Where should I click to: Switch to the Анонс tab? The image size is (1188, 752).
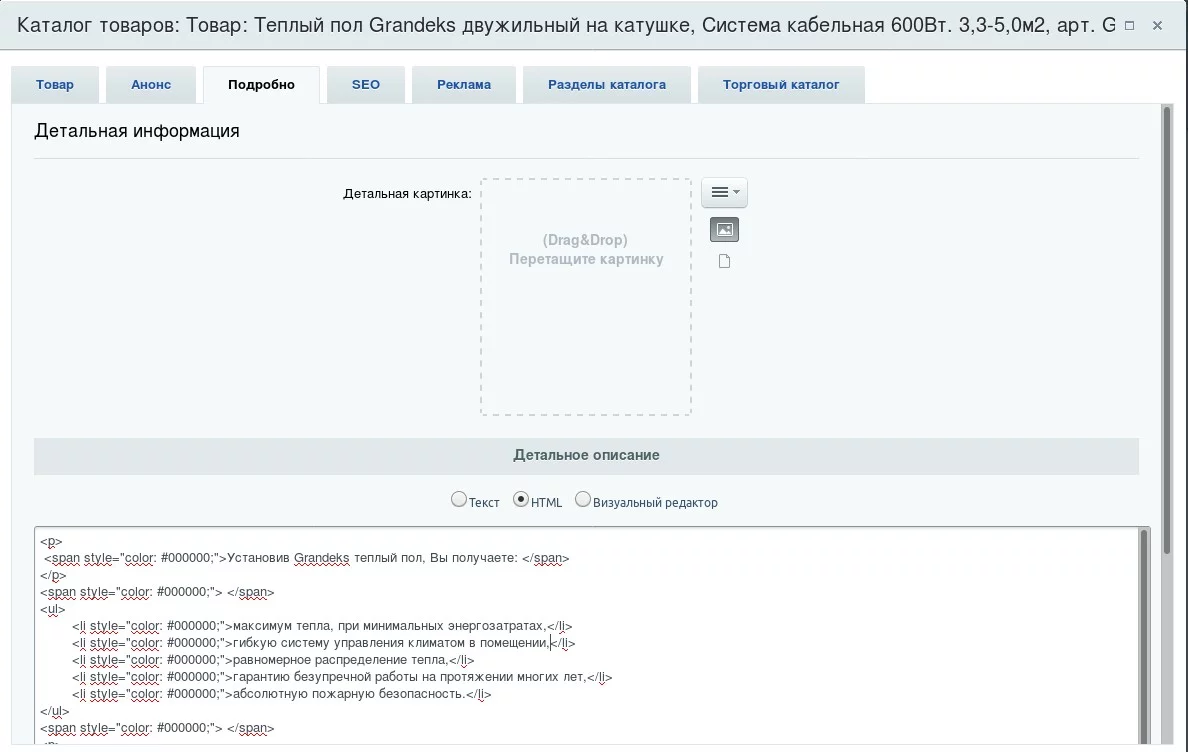(x=151, y=85)
